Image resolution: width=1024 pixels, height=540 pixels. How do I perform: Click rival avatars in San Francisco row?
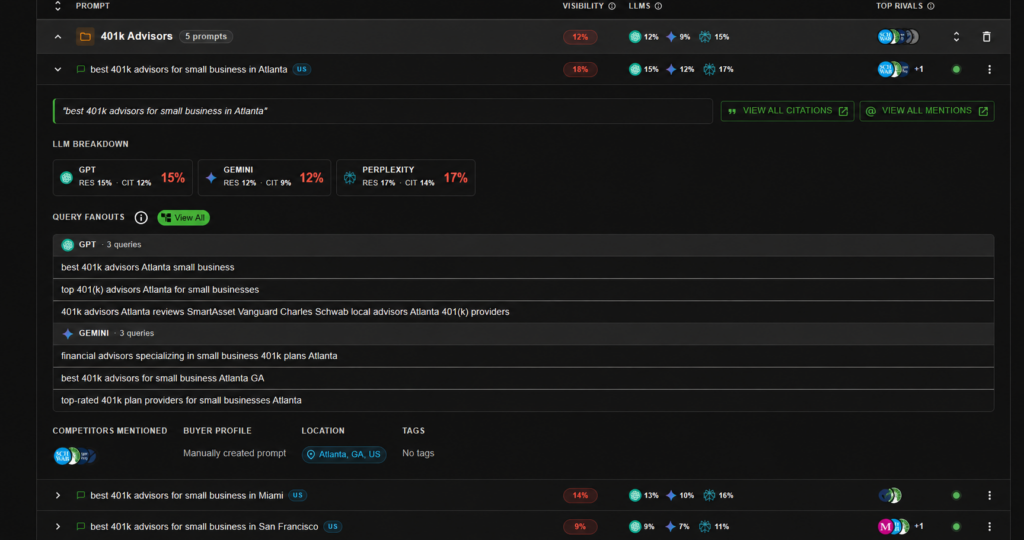[x=893, y=526]
